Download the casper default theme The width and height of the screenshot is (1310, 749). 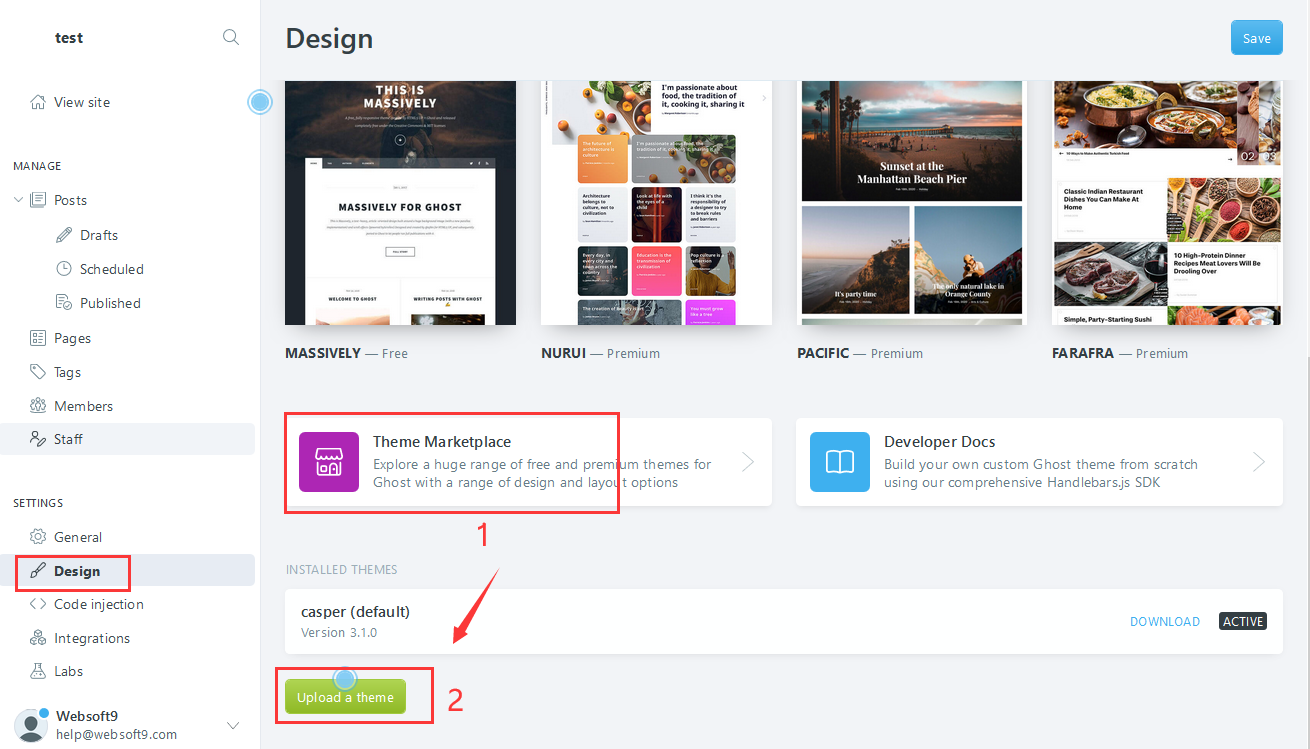pyautogui.click(x=1164, y=621)
